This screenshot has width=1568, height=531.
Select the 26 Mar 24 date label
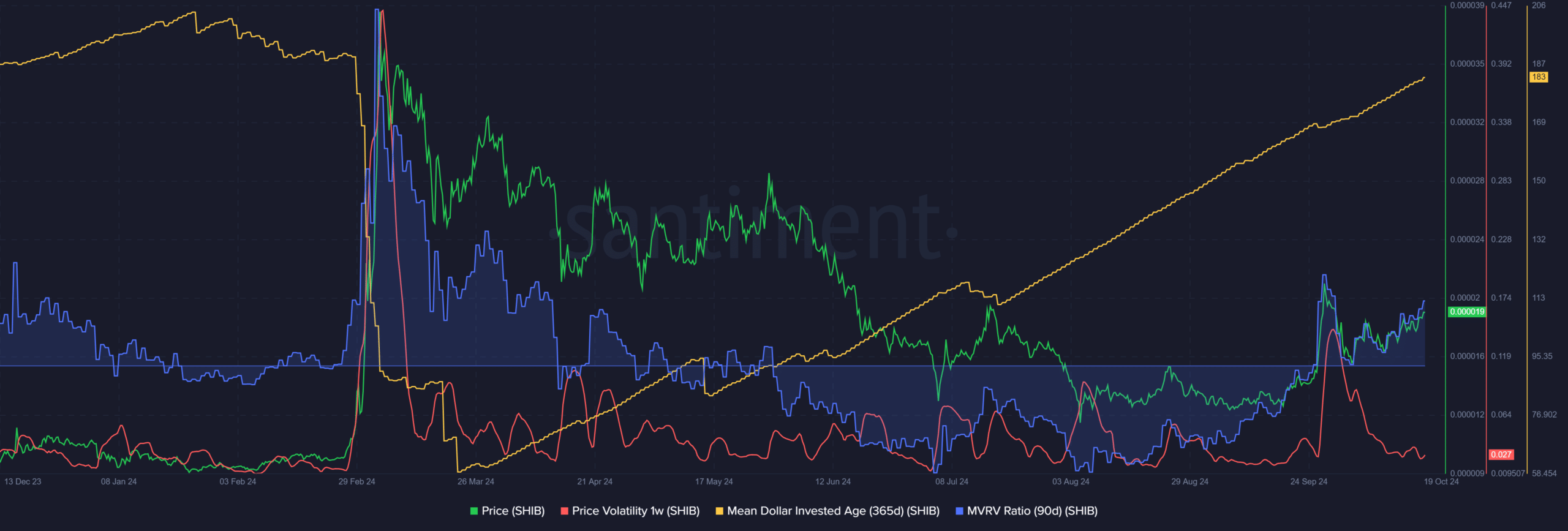pos(475,481)
